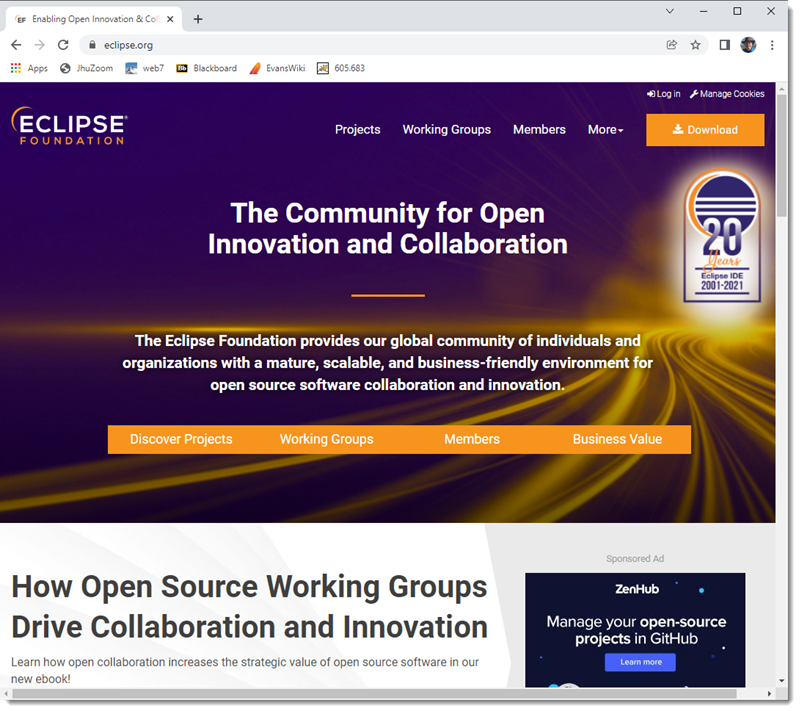
Task: Open a new browser tab with plus
Action: click(198, 19)
